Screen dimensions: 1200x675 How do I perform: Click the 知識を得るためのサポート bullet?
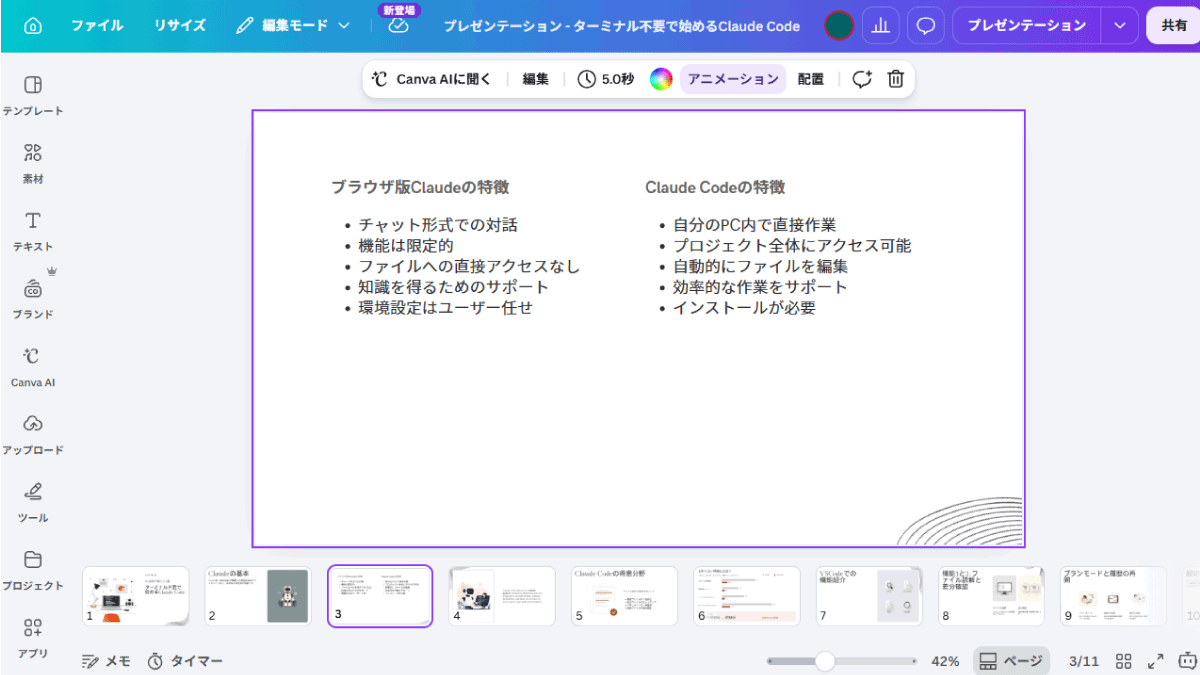pos(453,287)
